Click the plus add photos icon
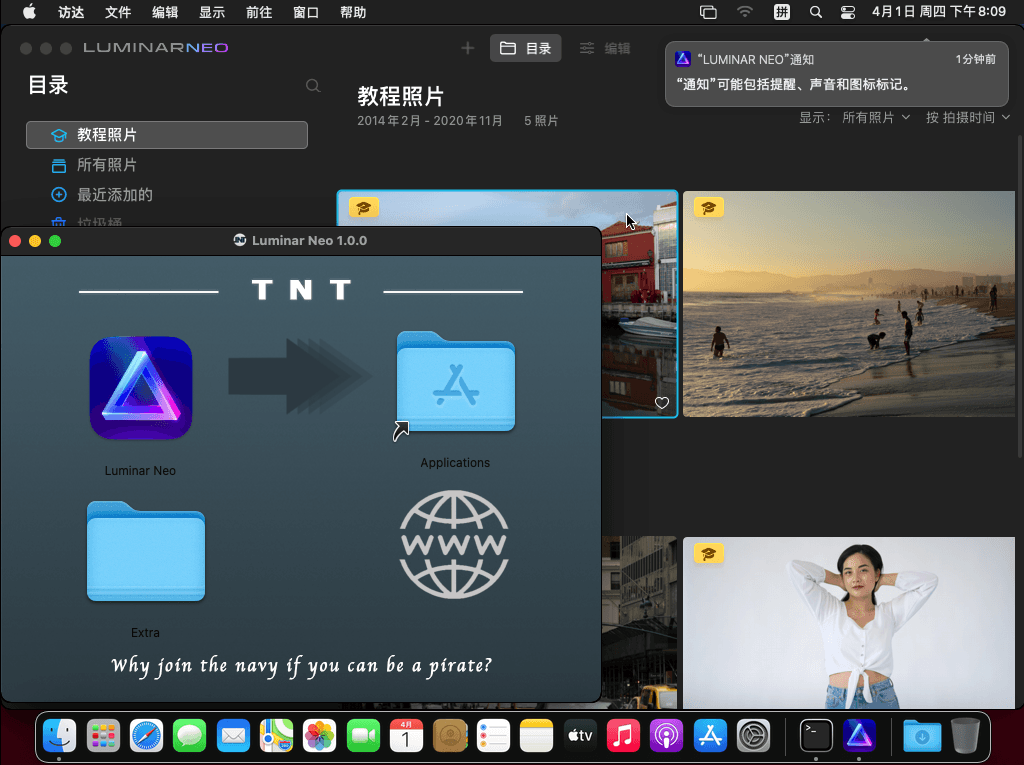The width and height of the screenshot is (1024, 765). [x=468, y=48]
